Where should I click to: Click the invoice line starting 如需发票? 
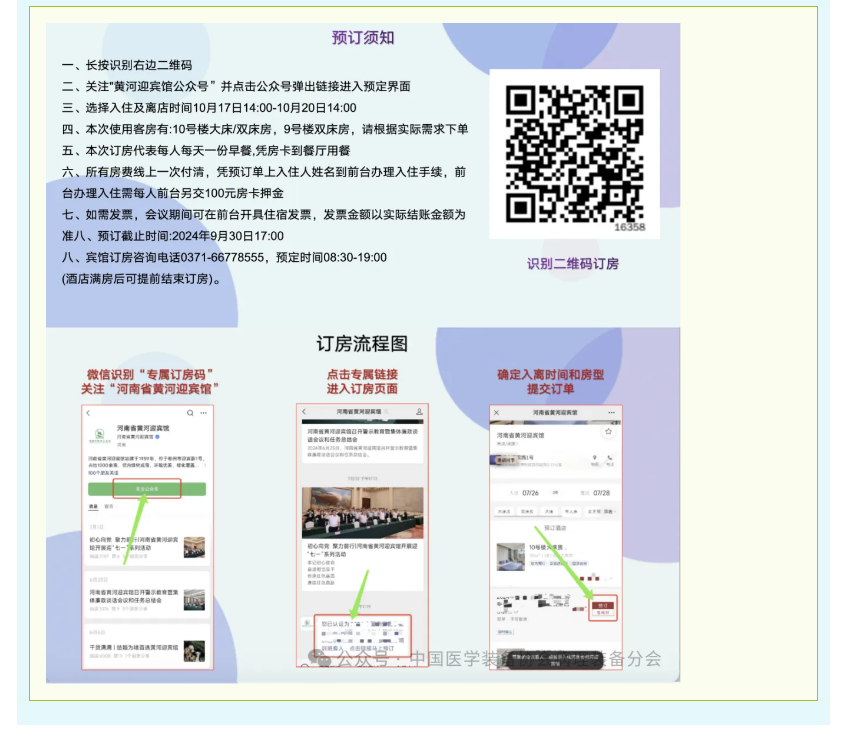(x=264, y=215)
